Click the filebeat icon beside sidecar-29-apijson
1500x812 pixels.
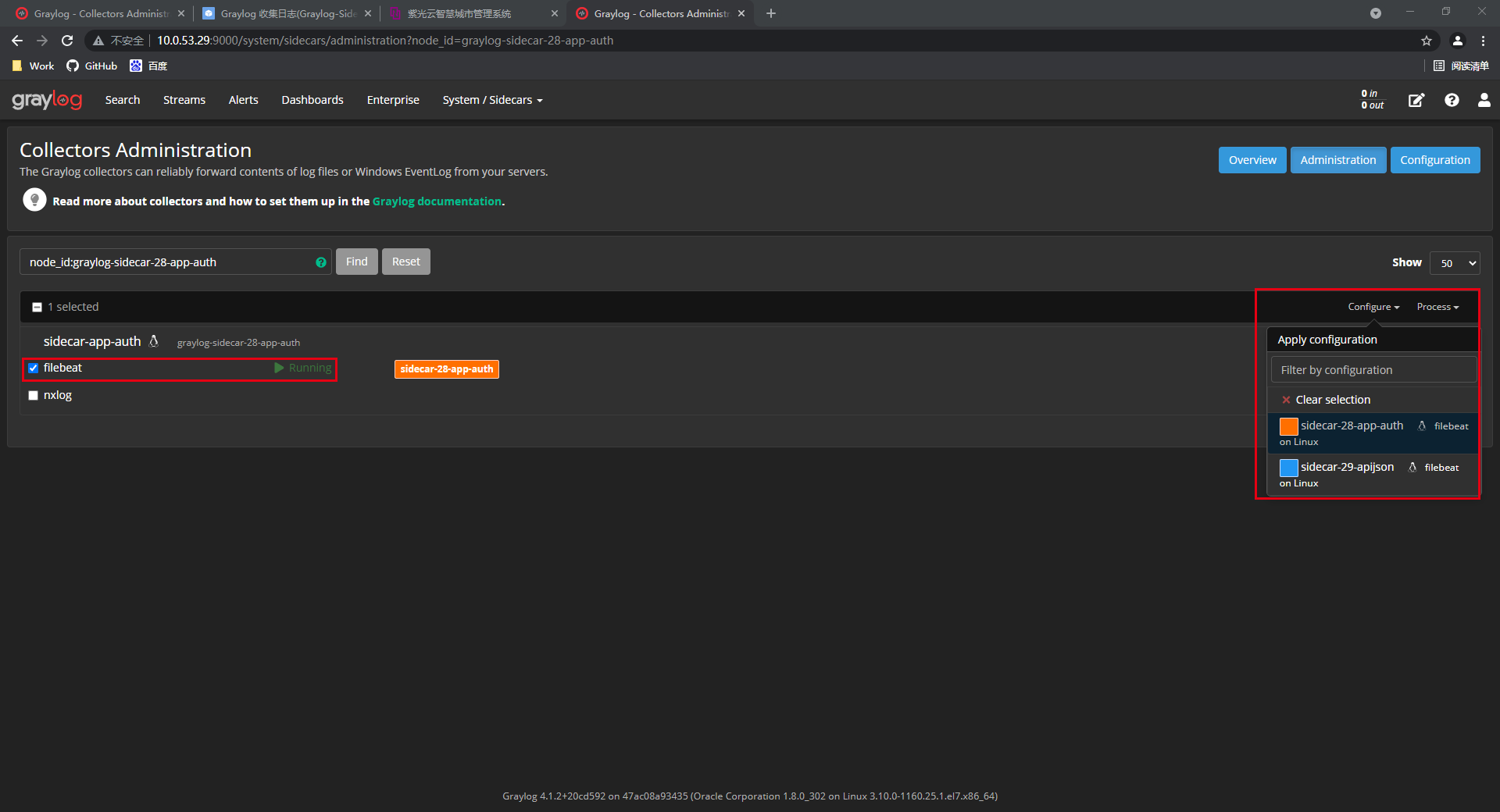click(x=1412, y=467)
